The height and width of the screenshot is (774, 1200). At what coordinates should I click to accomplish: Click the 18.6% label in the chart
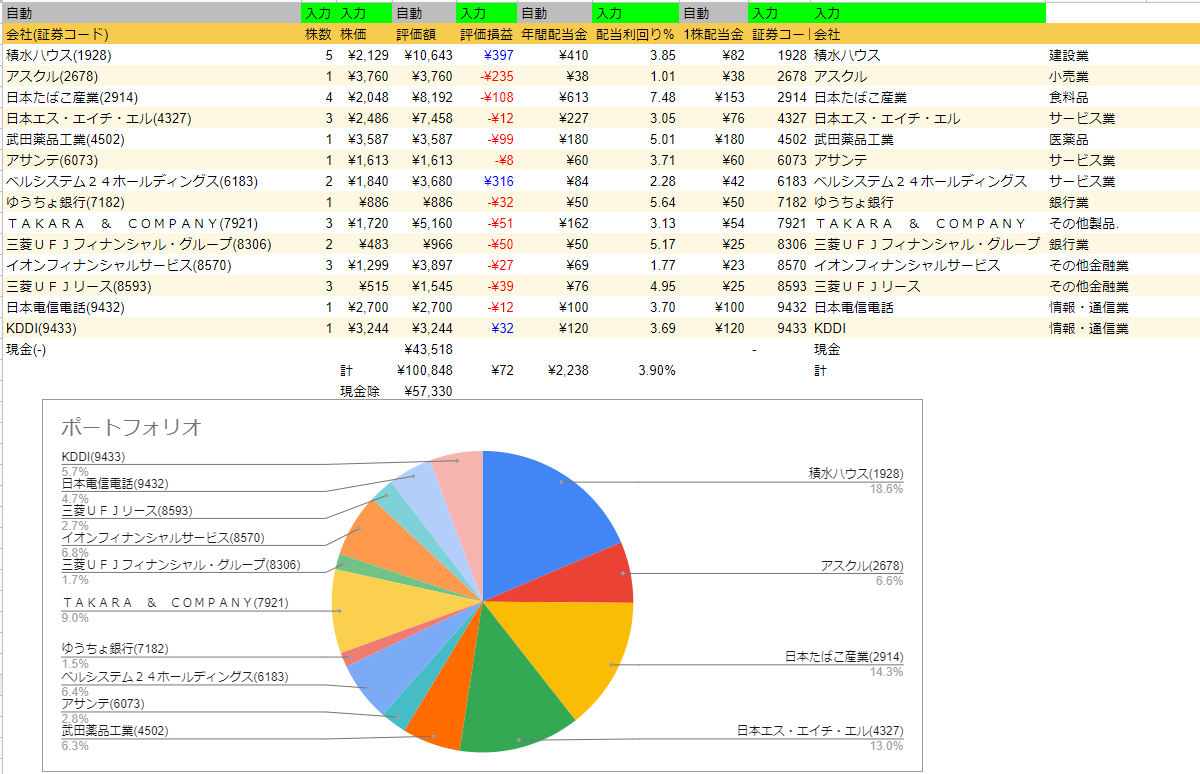(x=886, y=489)
